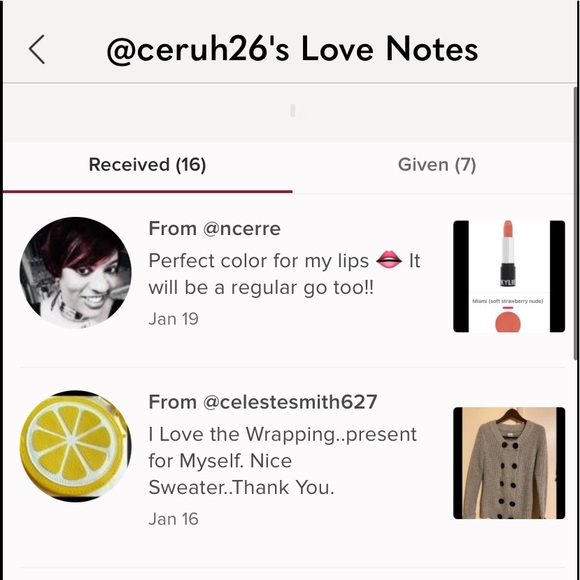Viewport: 580px width, 580px height.
Task: Click the Jan 16 date label
Action: (x=173, y=519)
